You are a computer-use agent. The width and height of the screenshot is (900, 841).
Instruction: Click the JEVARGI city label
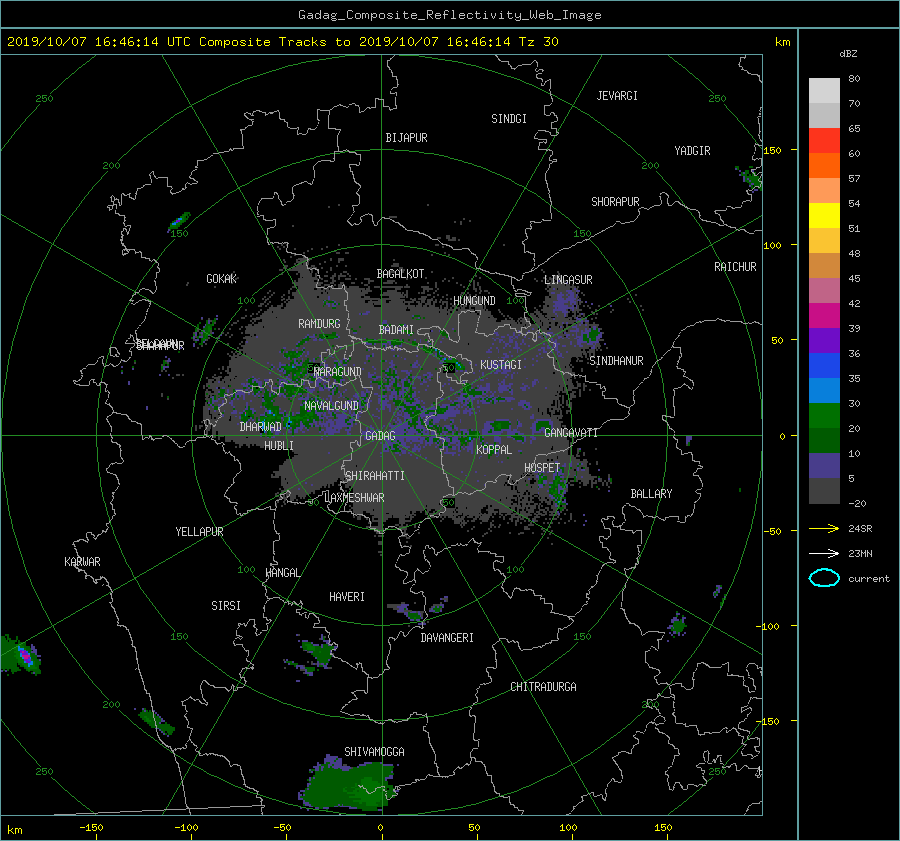coord(617,96)
